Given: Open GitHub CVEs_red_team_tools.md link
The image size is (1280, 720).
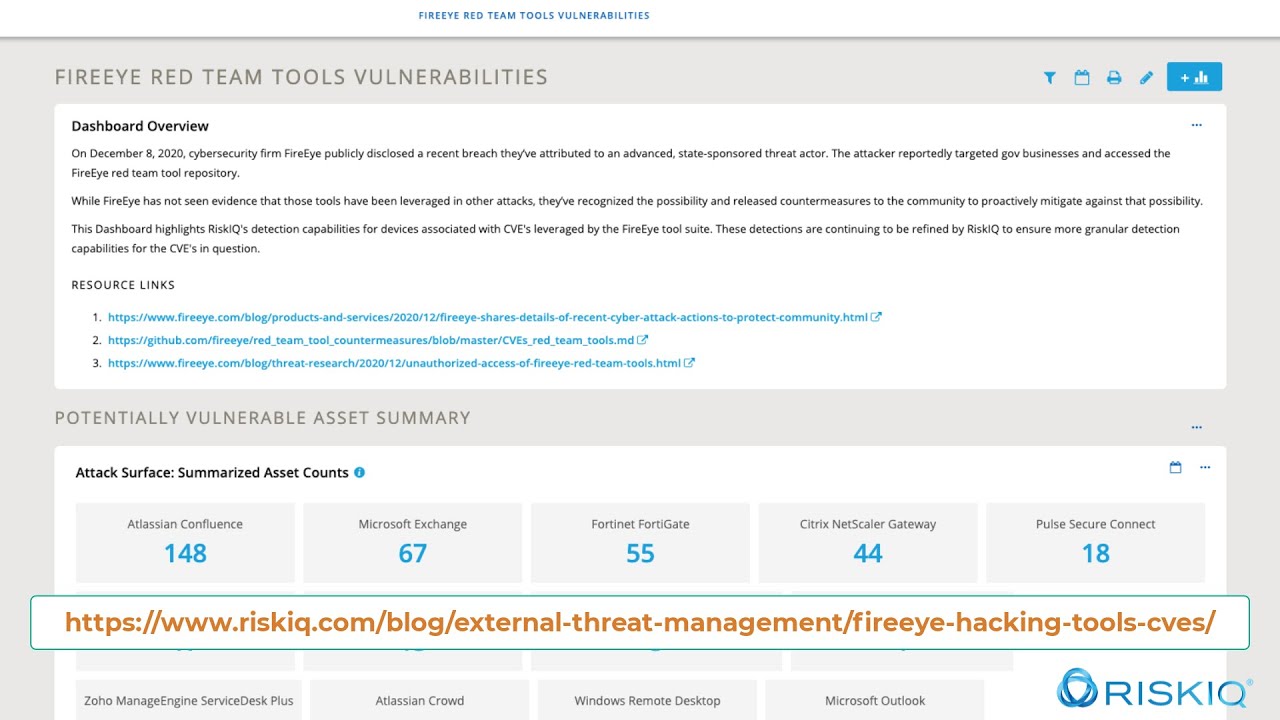Looking at the screenshot, I should (371, 340).
